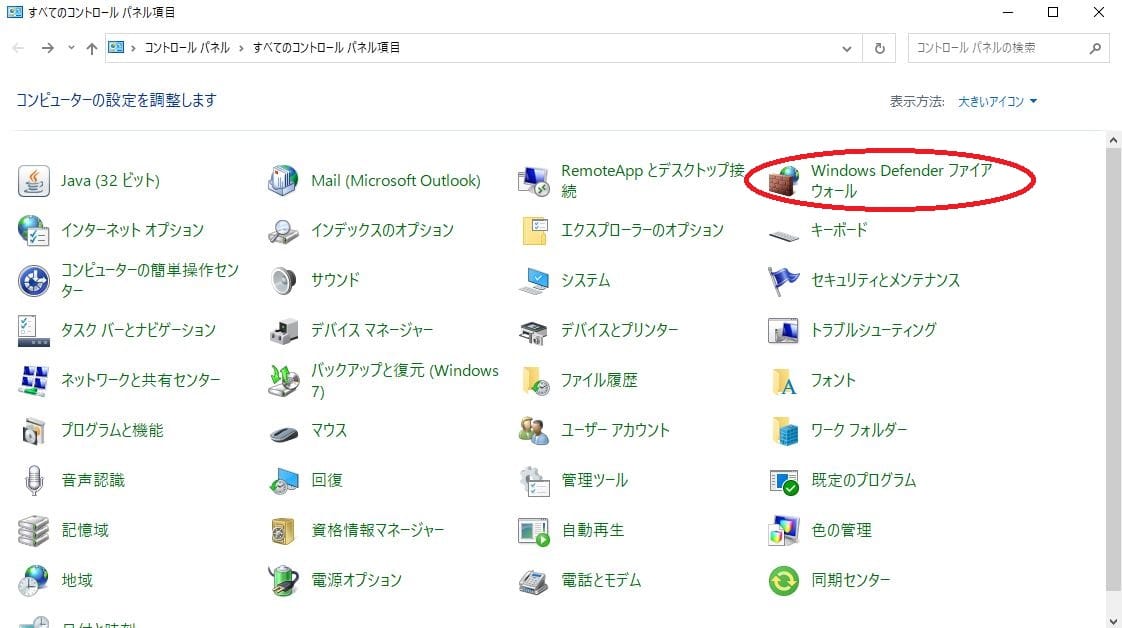Refresh the control panel view
This screenshot has height=628, width=1122.
click(x=879, y=49)
